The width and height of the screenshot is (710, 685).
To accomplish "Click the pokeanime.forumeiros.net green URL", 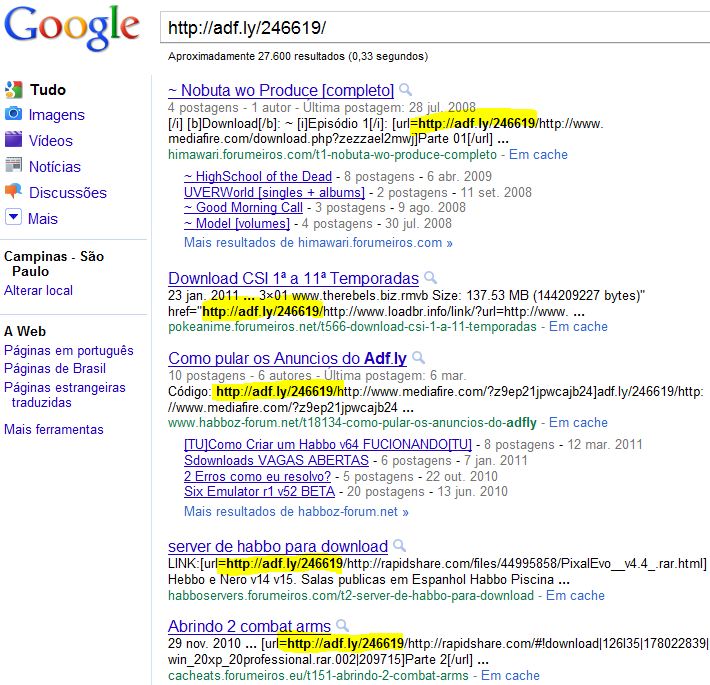I will pos(352,327).
